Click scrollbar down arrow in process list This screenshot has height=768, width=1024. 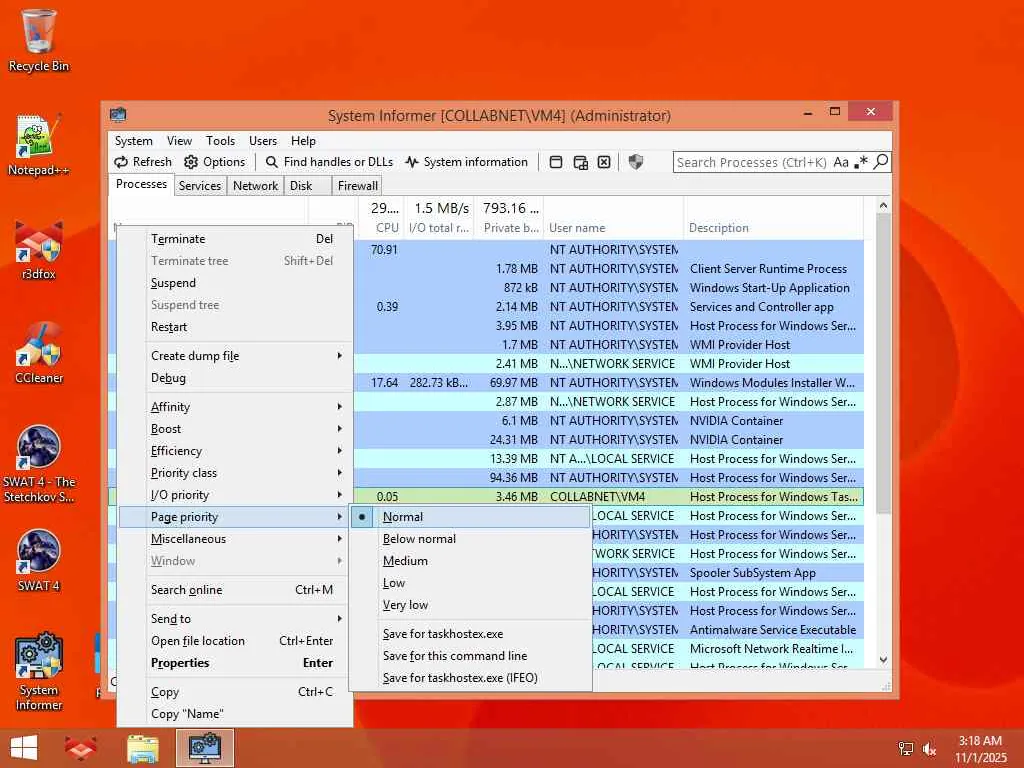[884, 660]
